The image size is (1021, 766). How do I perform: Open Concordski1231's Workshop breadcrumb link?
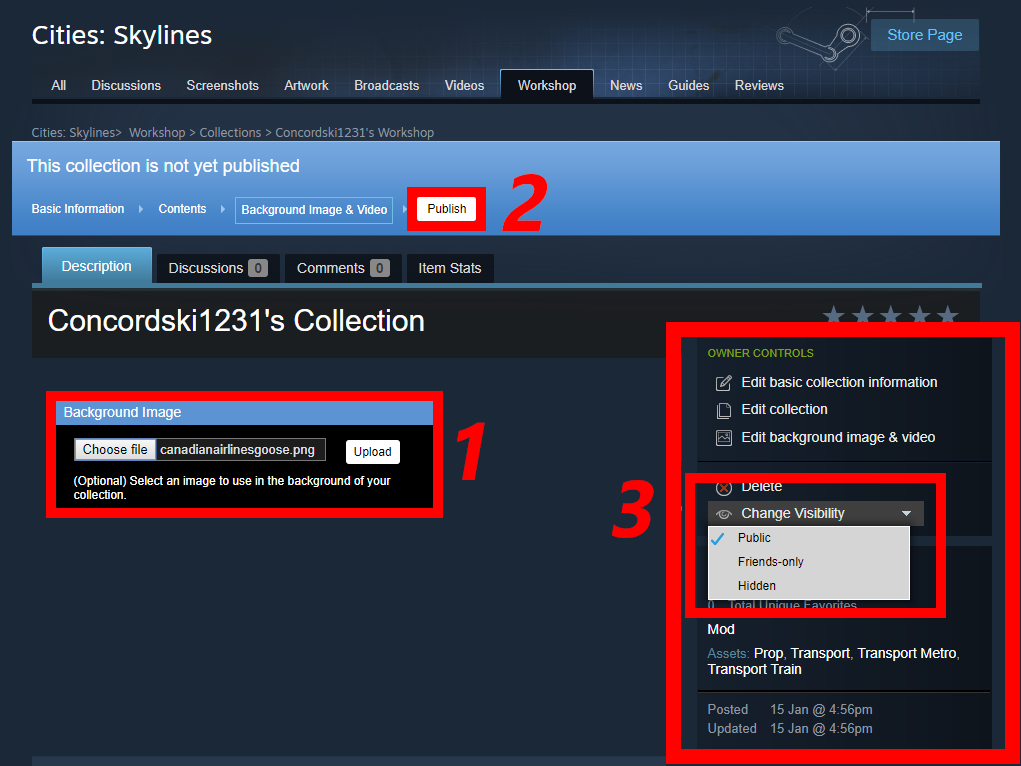[x=354, y=133]
